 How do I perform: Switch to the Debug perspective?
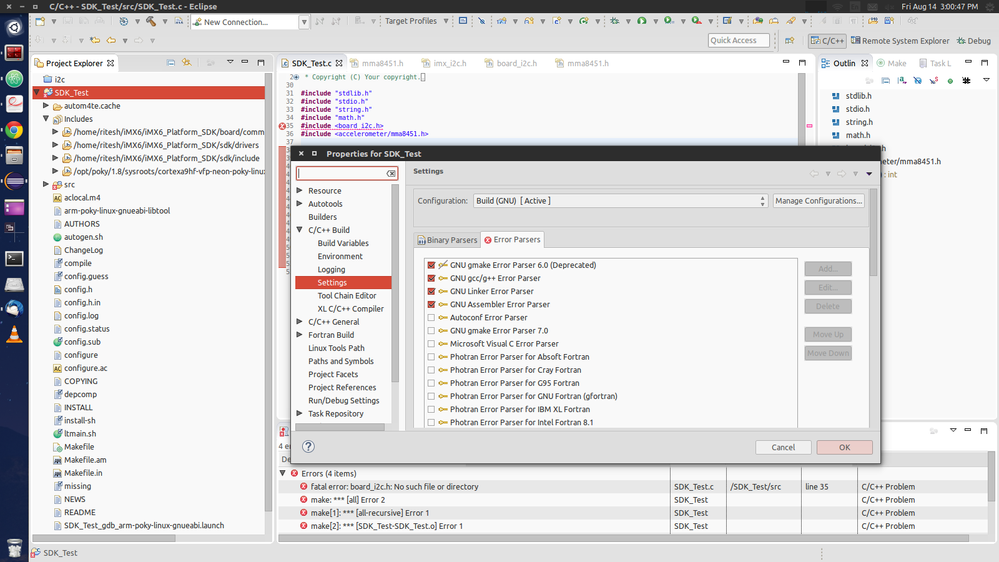[x=974, y=41]
